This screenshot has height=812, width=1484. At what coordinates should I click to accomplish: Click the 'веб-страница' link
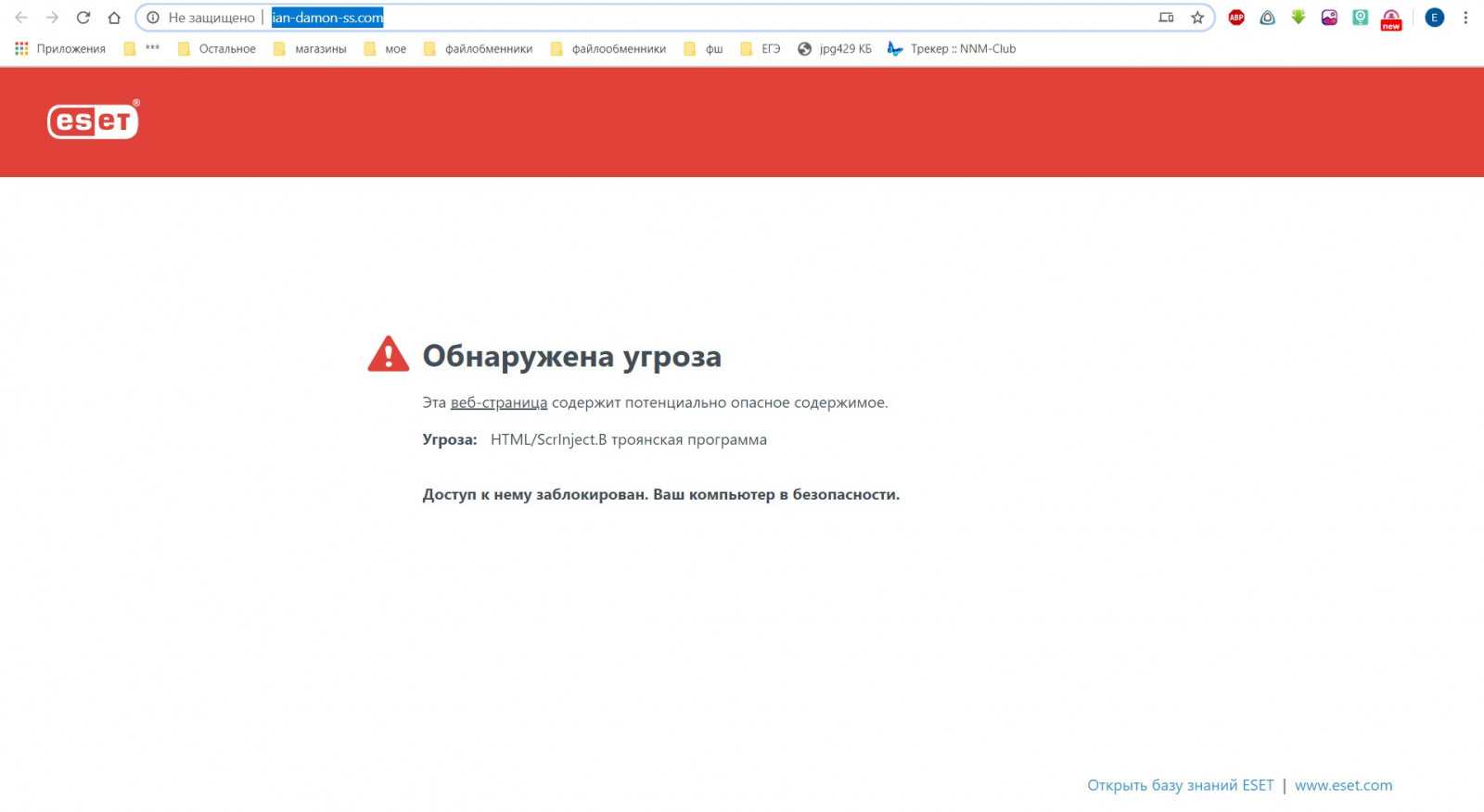pos(499,403)
